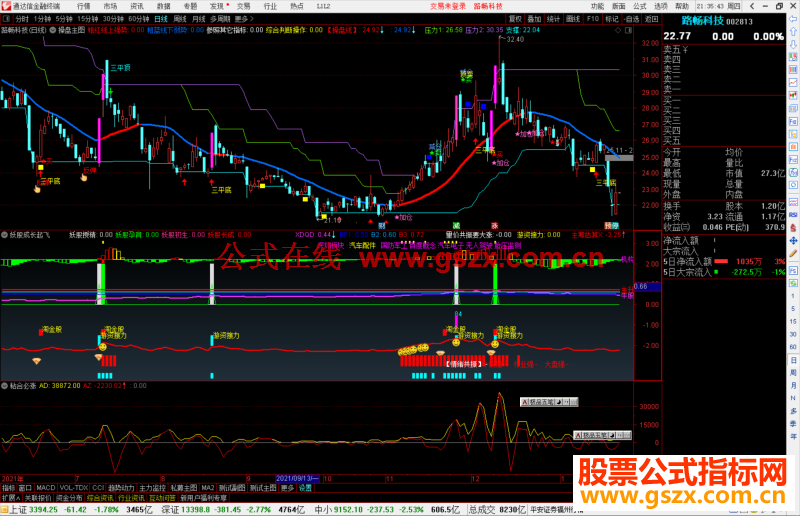Open the 互动问答 tab
This screenshot has height=516, width=800.
coord(162,498)
